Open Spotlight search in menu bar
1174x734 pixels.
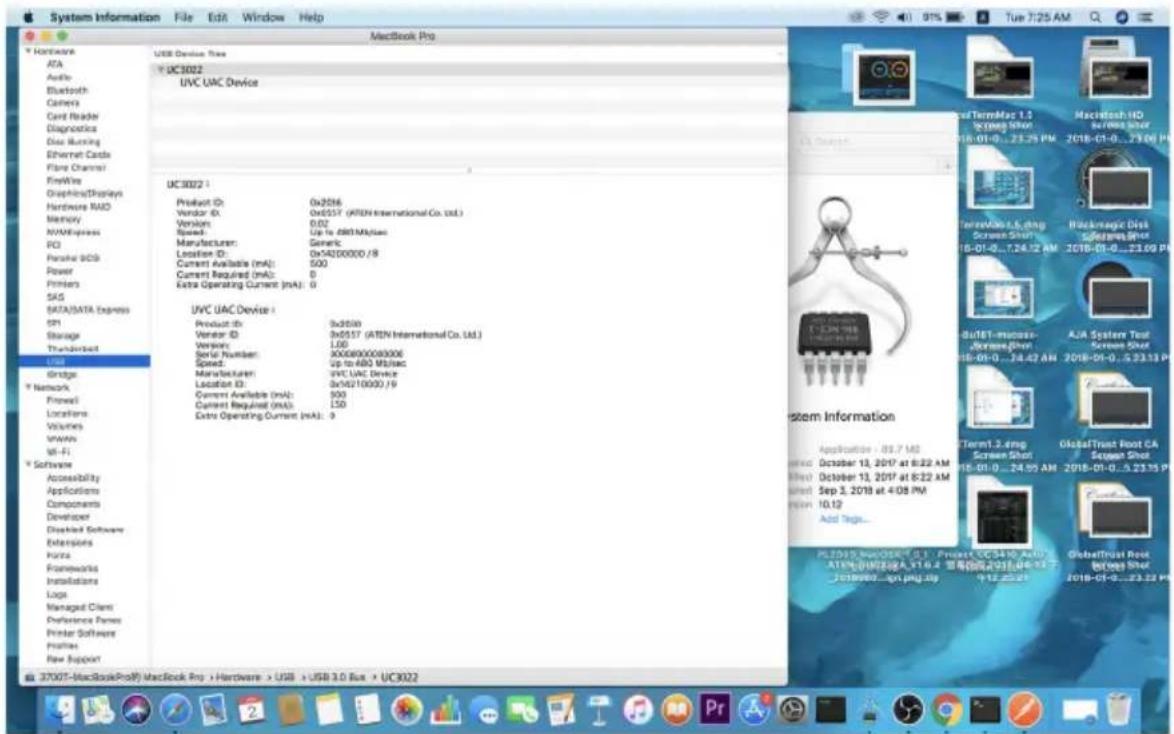1095,16
